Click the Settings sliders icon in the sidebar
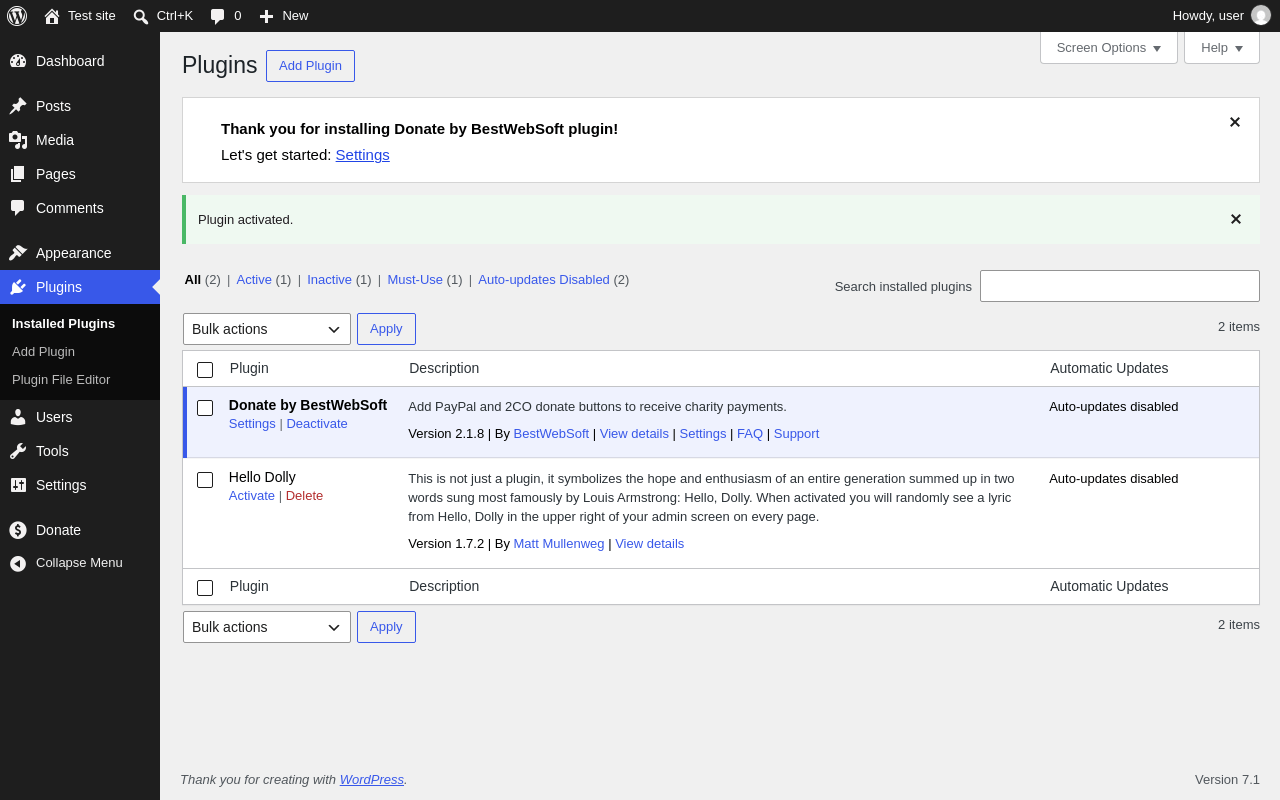 (18, 485)
